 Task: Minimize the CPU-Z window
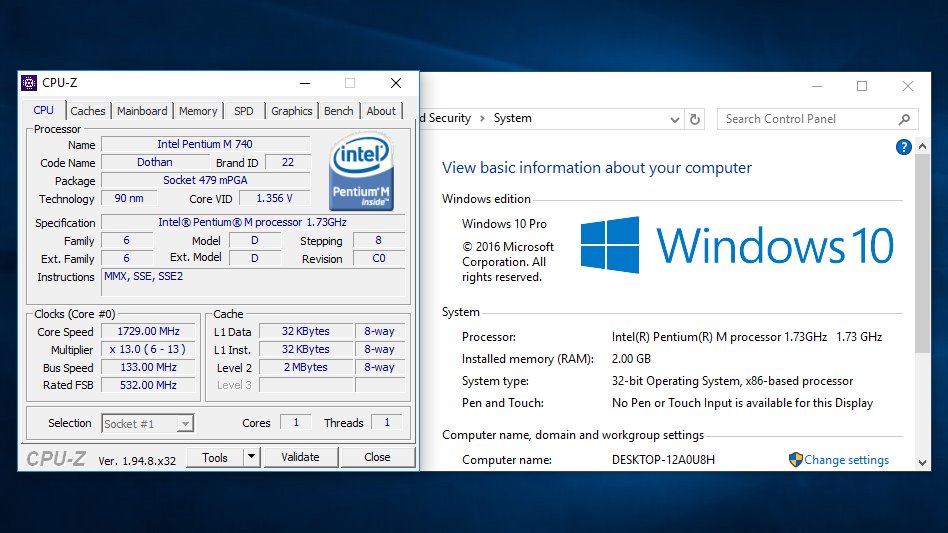pos(305,83)
